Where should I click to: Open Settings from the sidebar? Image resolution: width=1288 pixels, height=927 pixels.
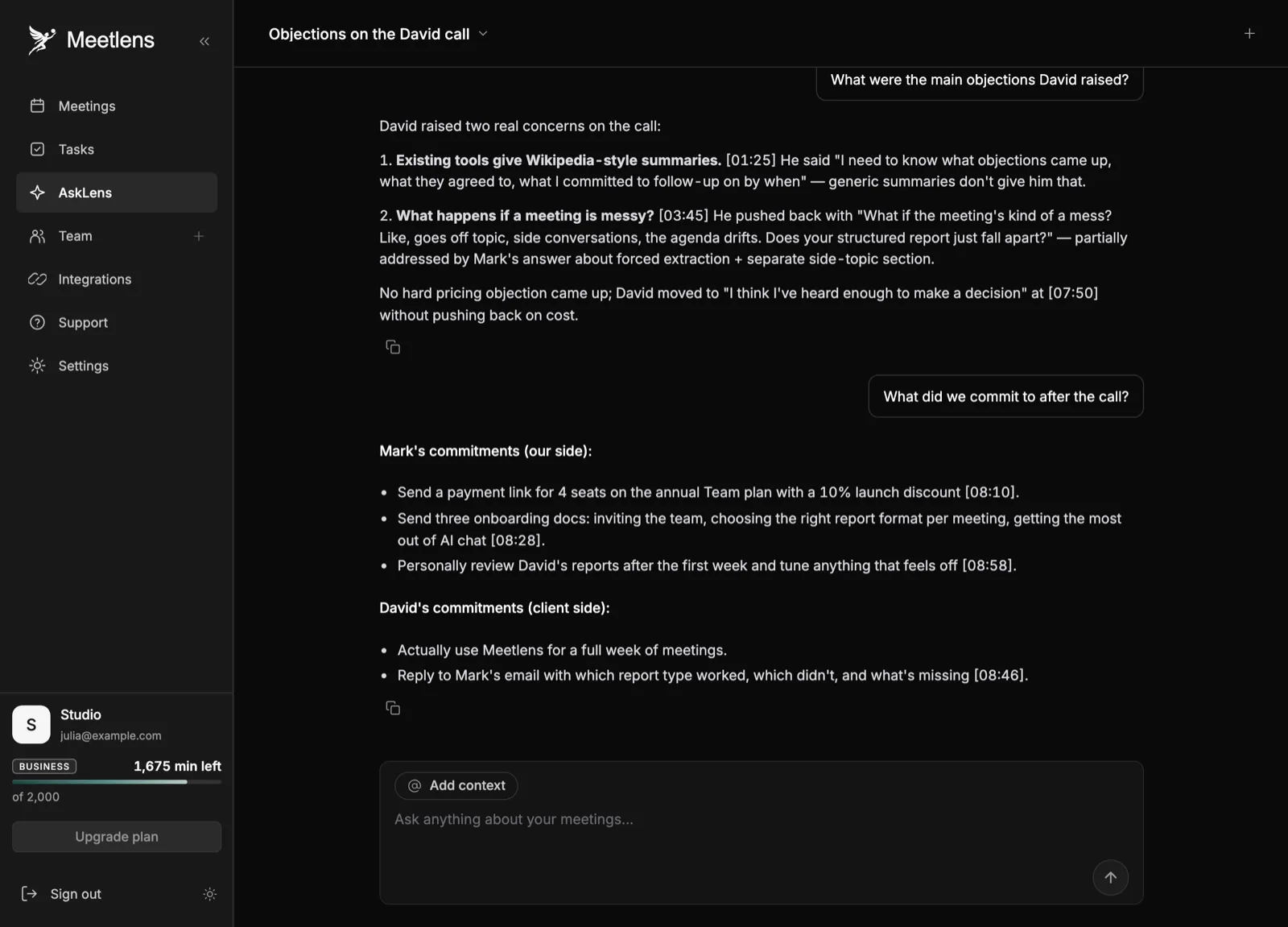click(x=117, y=366)
